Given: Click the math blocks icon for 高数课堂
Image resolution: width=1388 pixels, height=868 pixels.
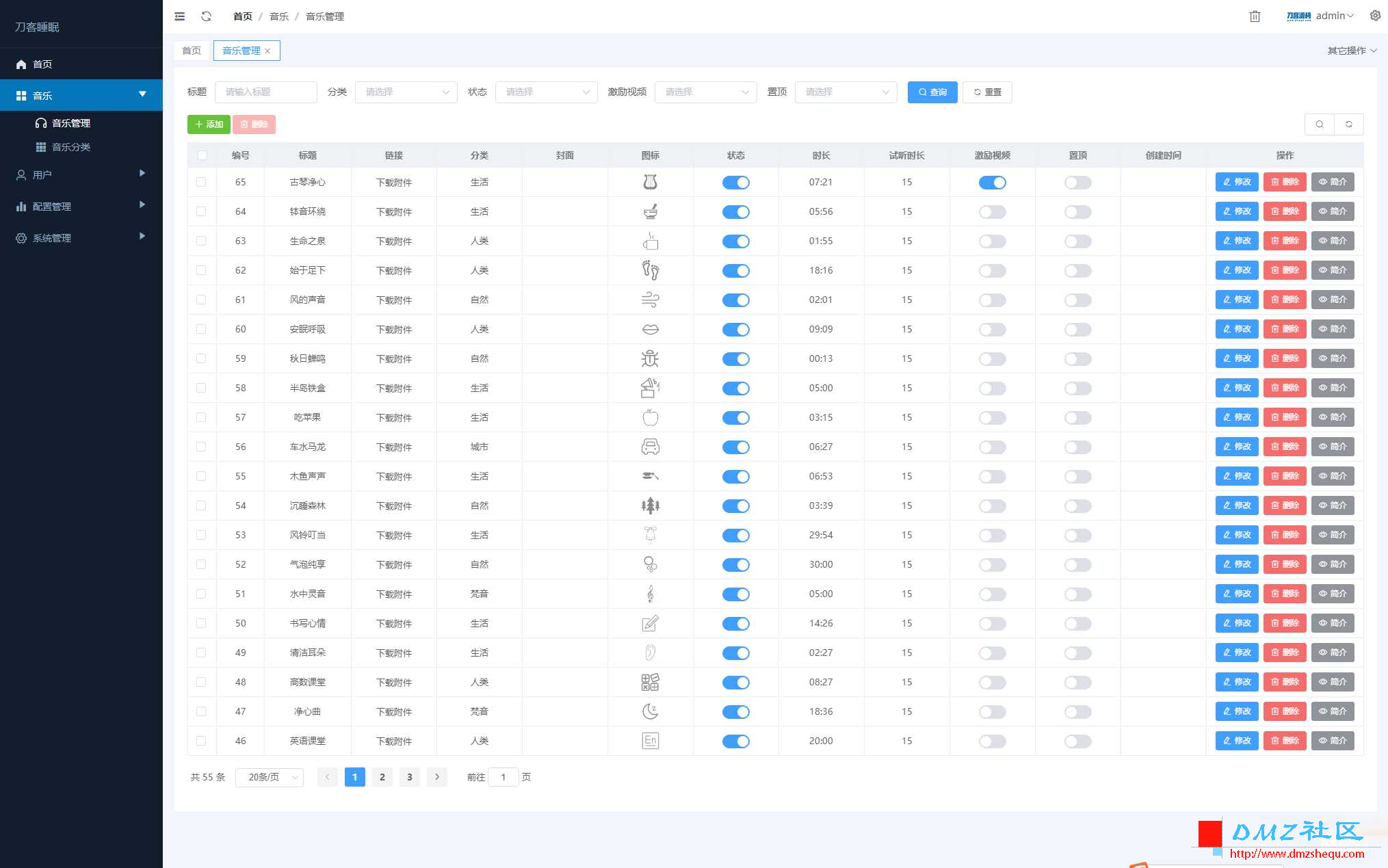Looking at the screenshot, I should coord(650,682).
